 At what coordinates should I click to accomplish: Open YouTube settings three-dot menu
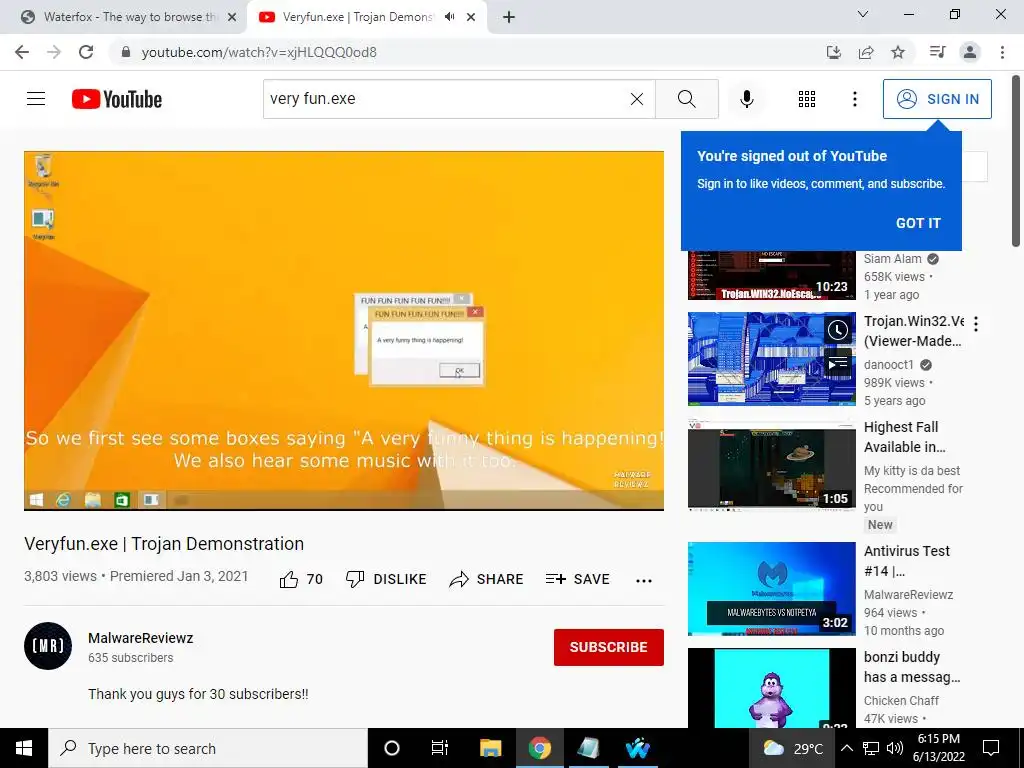[x=855, y=99]
